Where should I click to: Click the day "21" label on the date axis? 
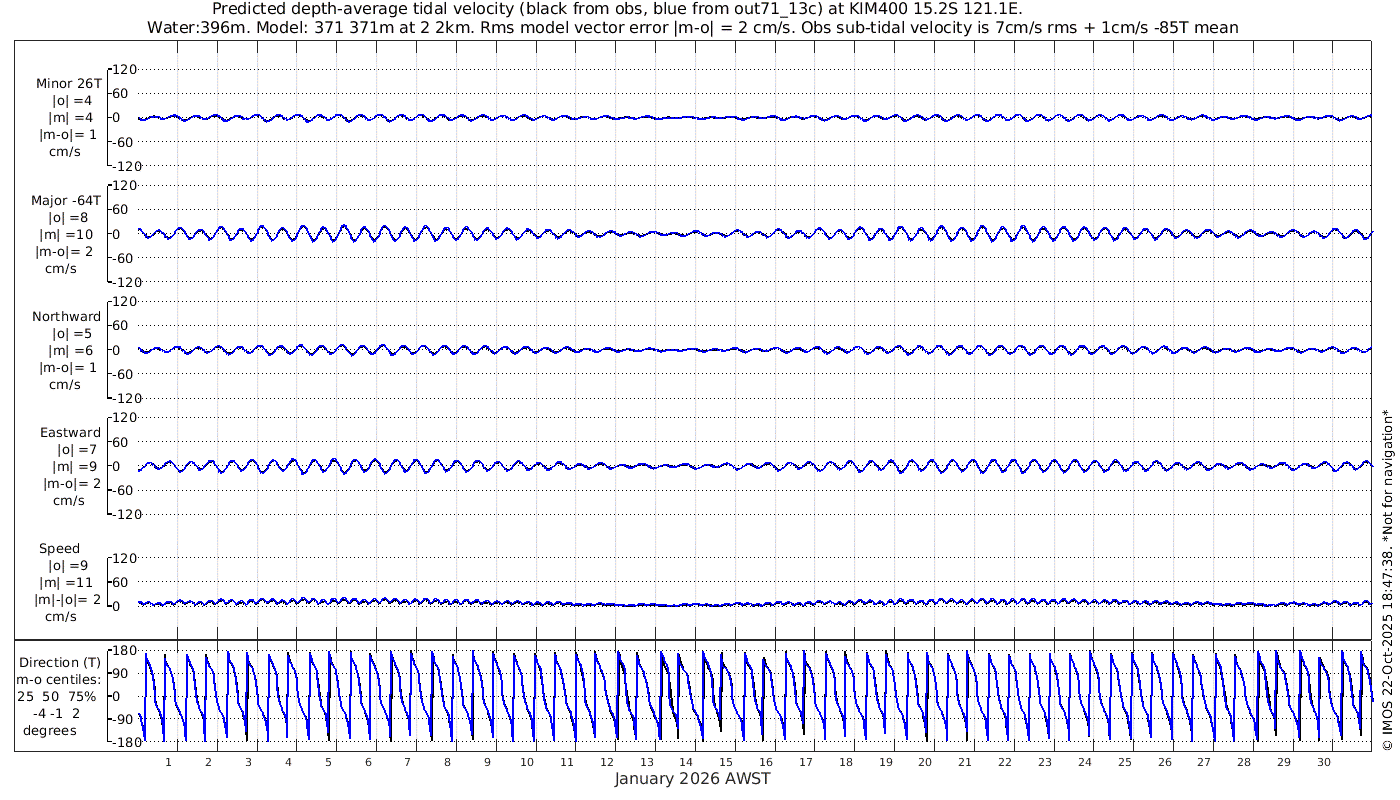[x=965, y=762]
